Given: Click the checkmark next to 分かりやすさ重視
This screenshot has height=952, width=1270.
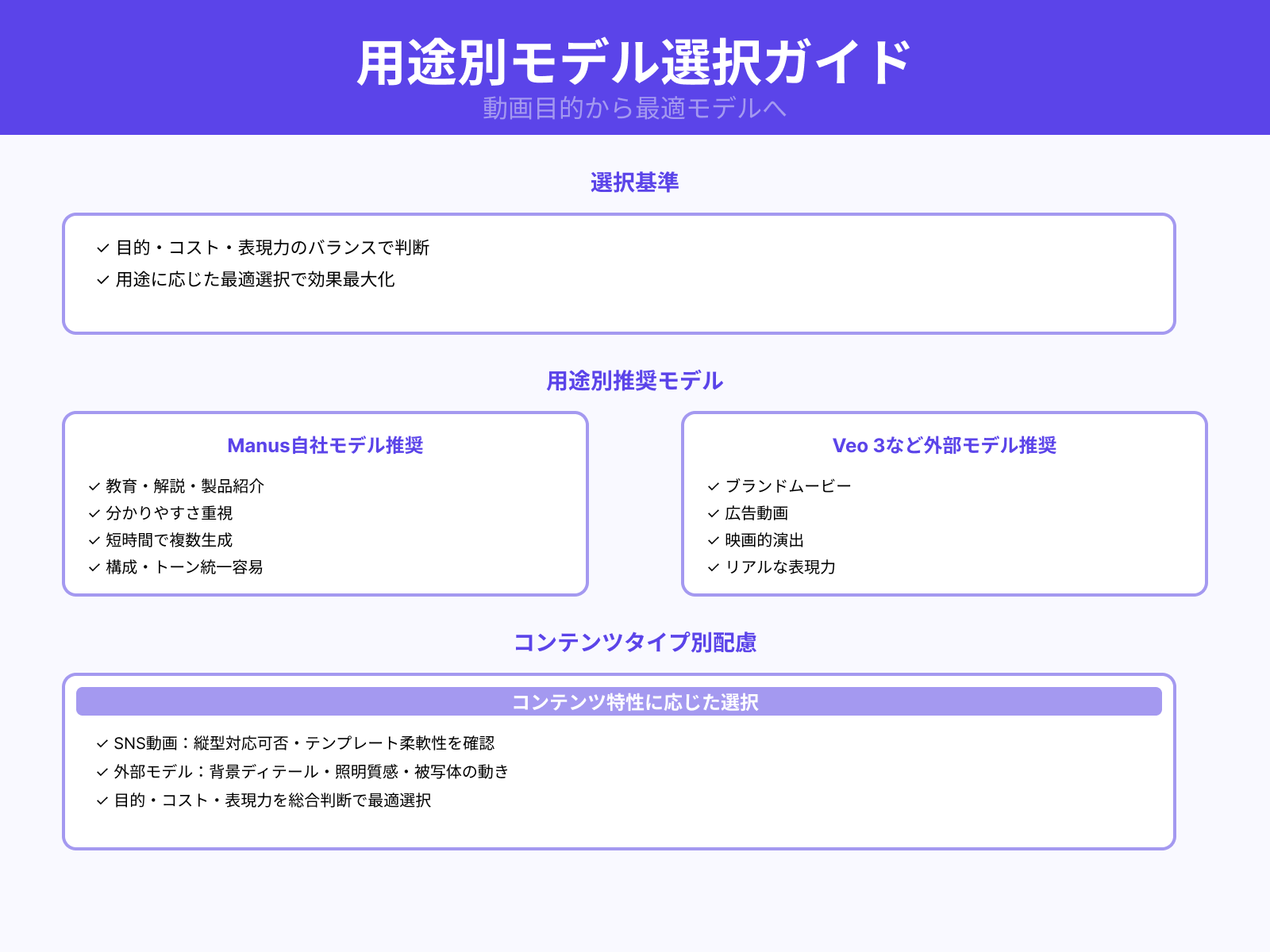Looking at the screenshot, I should [92, 513].
